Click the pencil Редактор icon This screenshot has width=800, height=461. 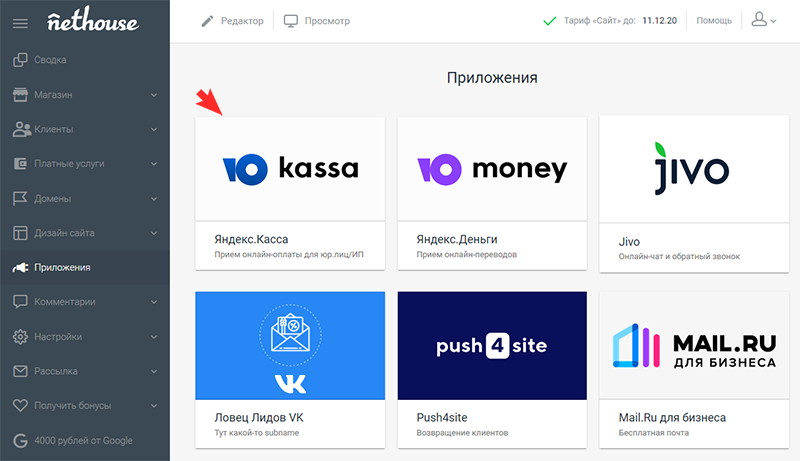point(207,21)
